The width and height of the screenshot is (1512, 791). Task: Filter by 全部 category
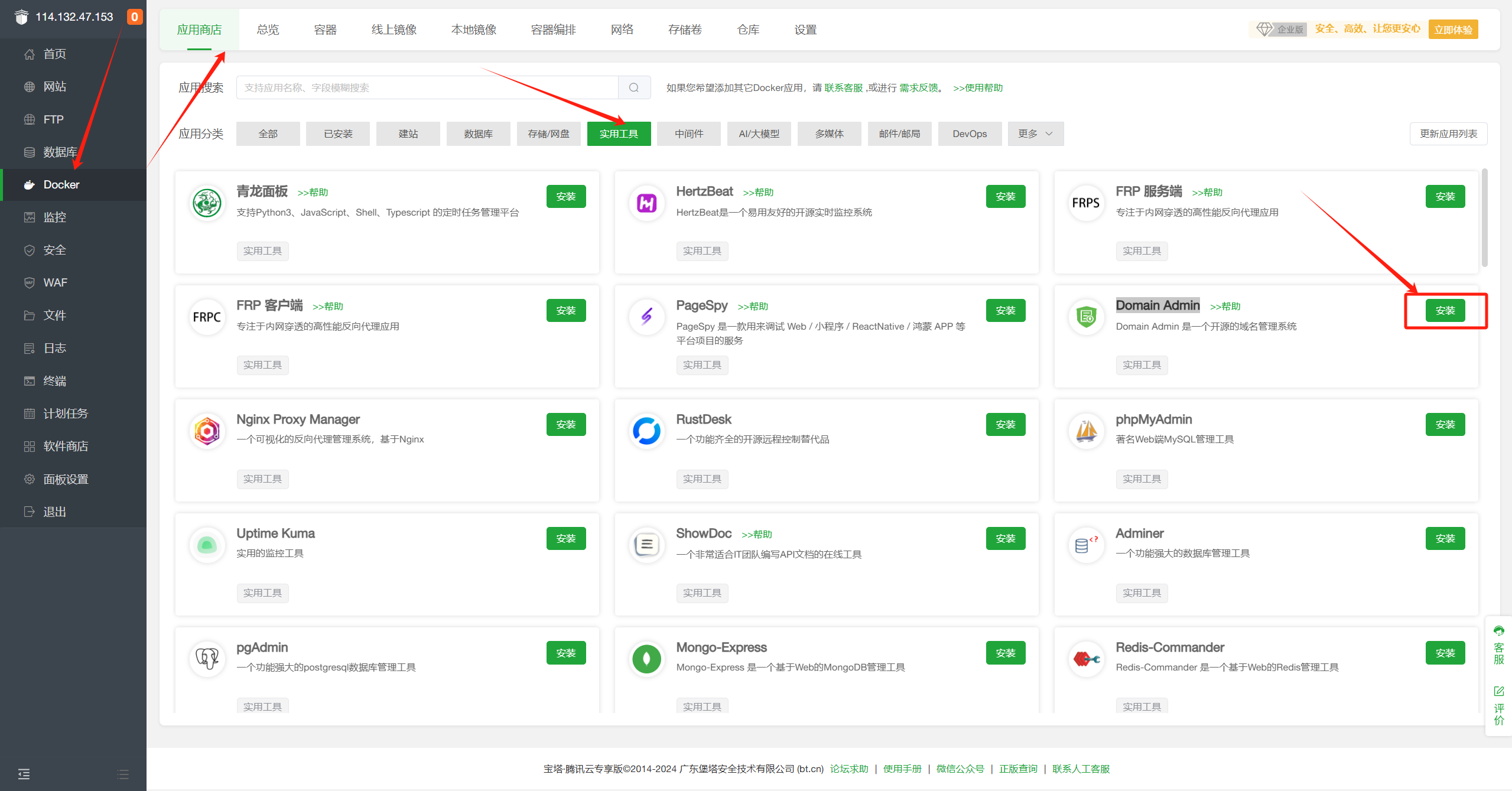268,134
